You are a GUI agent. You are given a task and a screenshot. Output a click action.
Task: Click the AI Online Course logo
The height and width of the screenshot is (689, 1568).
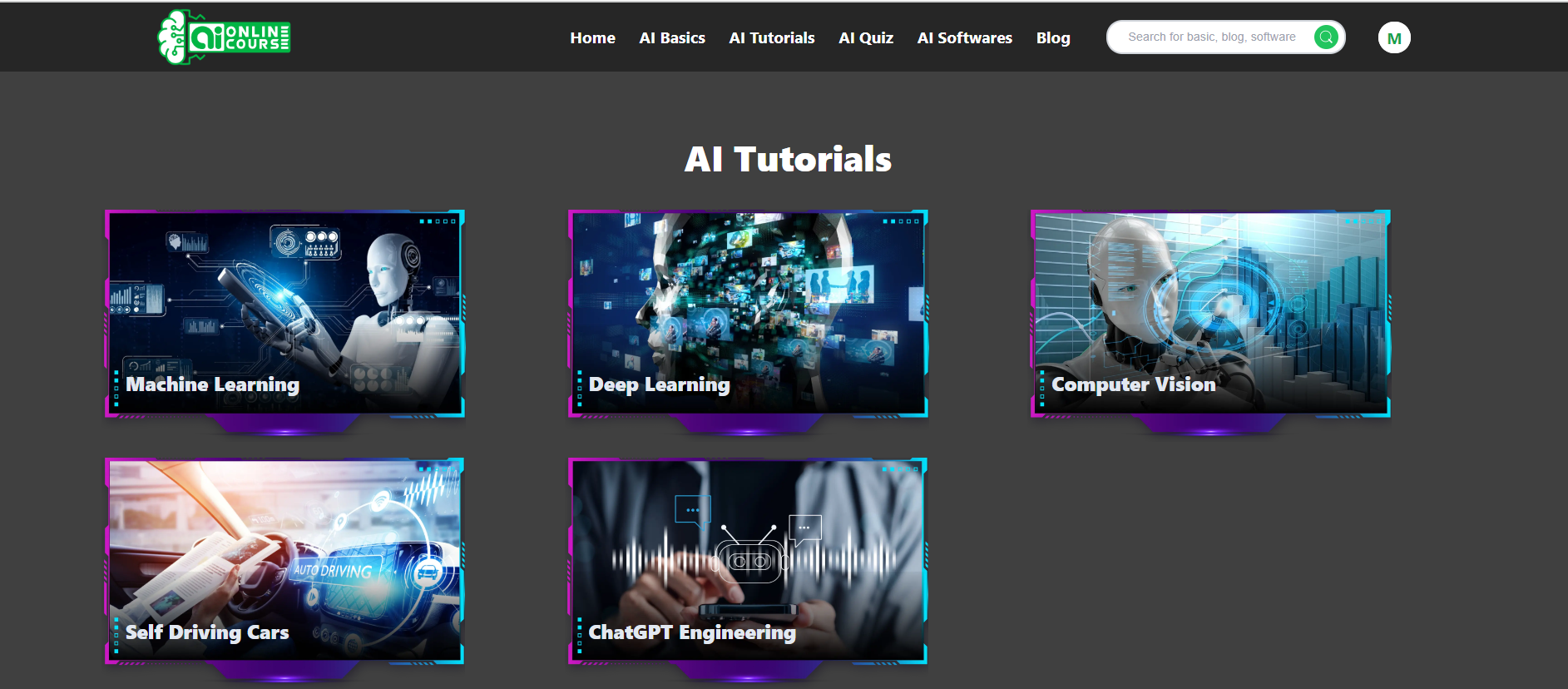[x=224, y=37]
